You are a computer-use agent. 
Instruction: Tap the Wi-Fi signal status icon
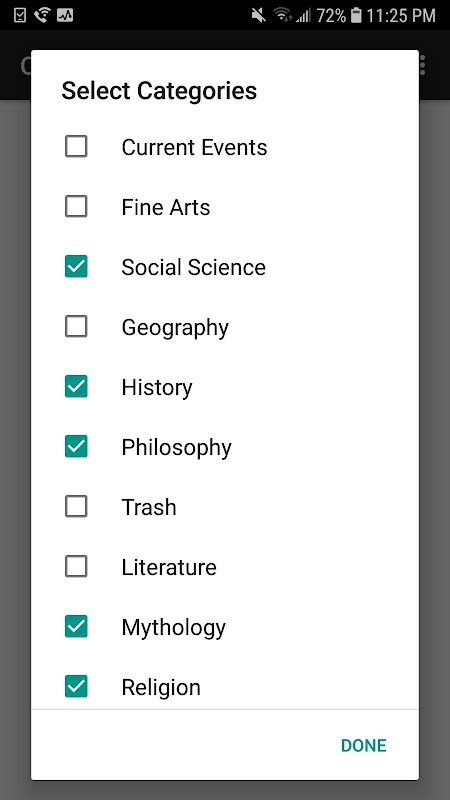(282, 15)
